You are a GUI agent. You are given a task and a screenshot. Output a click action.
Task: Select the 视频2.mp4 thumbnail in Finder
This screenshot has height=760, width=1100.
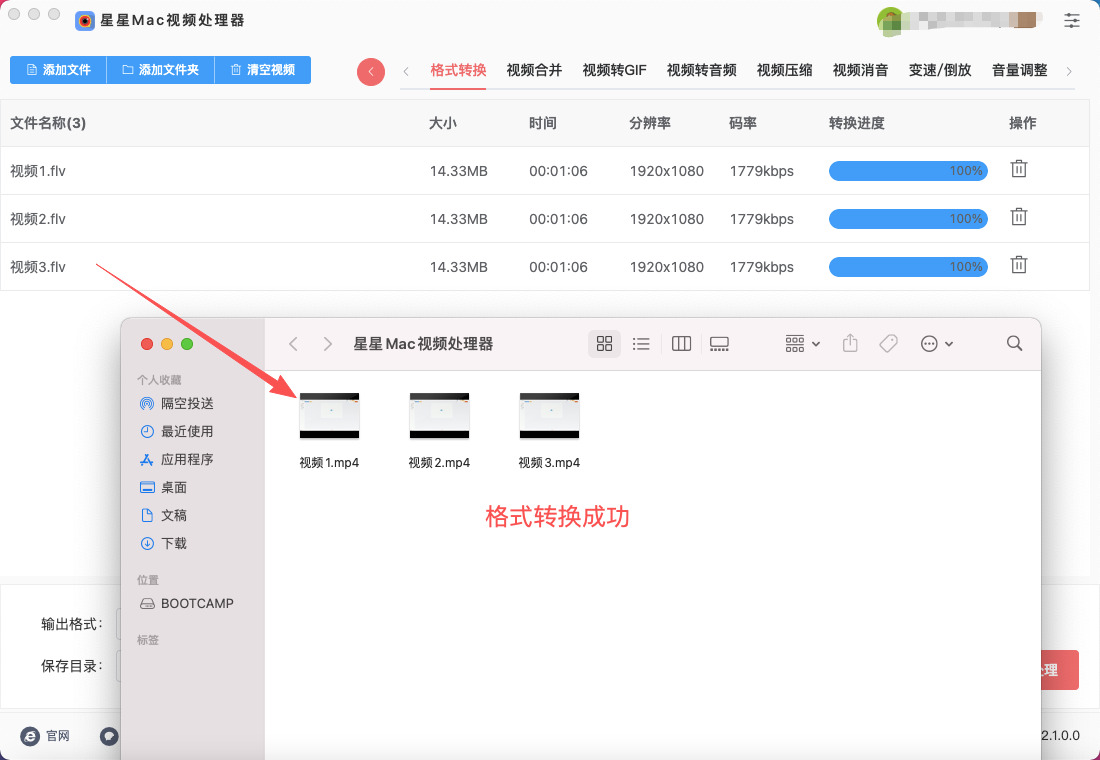[x=439, y=415]
